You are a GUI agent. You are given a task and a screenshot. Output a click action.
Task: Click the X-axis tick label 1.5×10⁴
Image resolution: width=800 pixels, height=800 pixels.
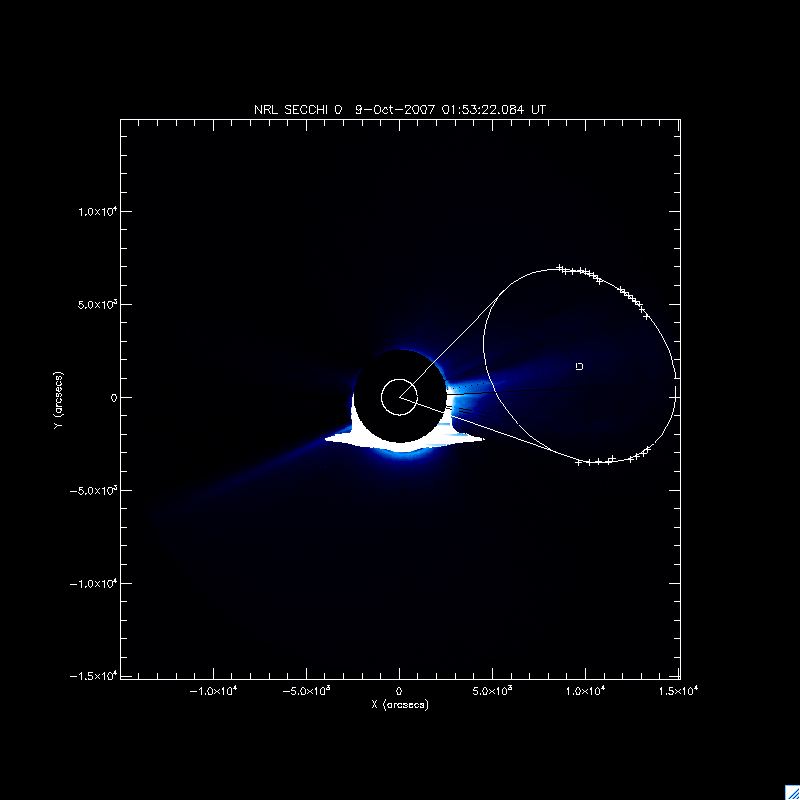[x=679, y=691]
